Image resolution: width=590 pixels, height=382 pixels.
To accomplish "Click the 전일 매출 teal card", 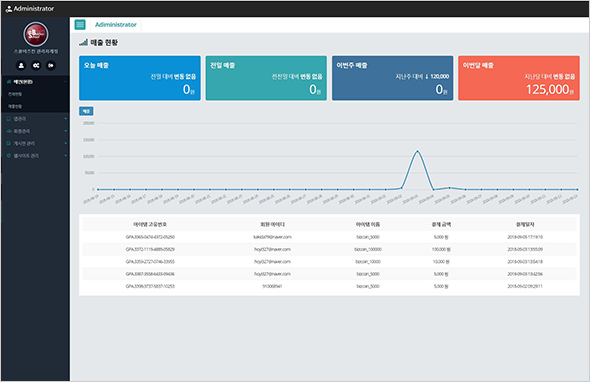I will pyautogui.click(x=266, y=78).
